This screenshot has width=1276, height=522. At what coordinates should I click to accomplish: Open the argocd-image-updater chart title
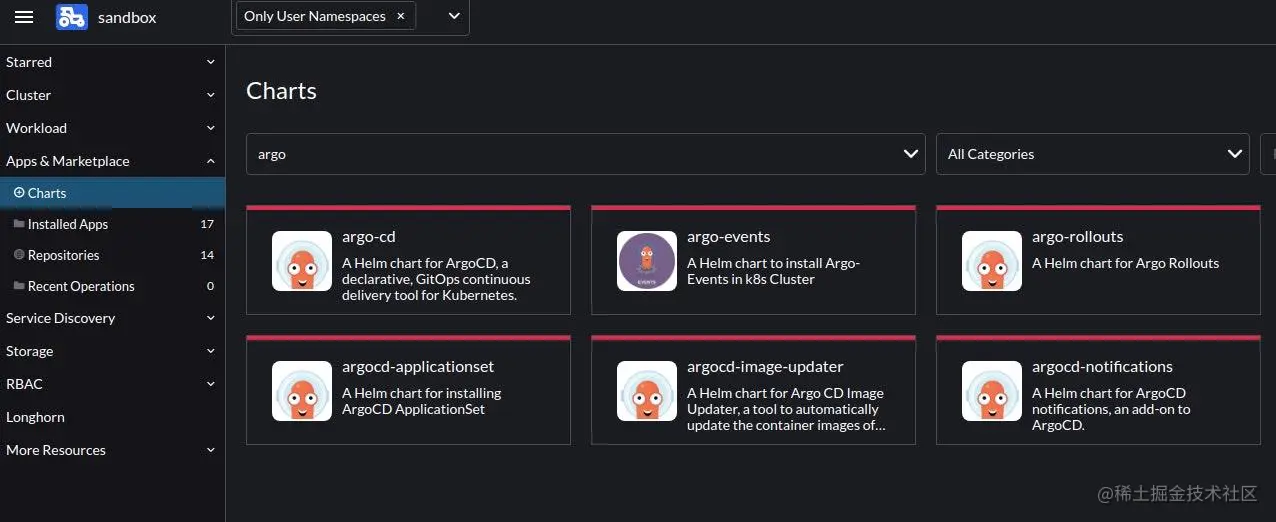765,367
